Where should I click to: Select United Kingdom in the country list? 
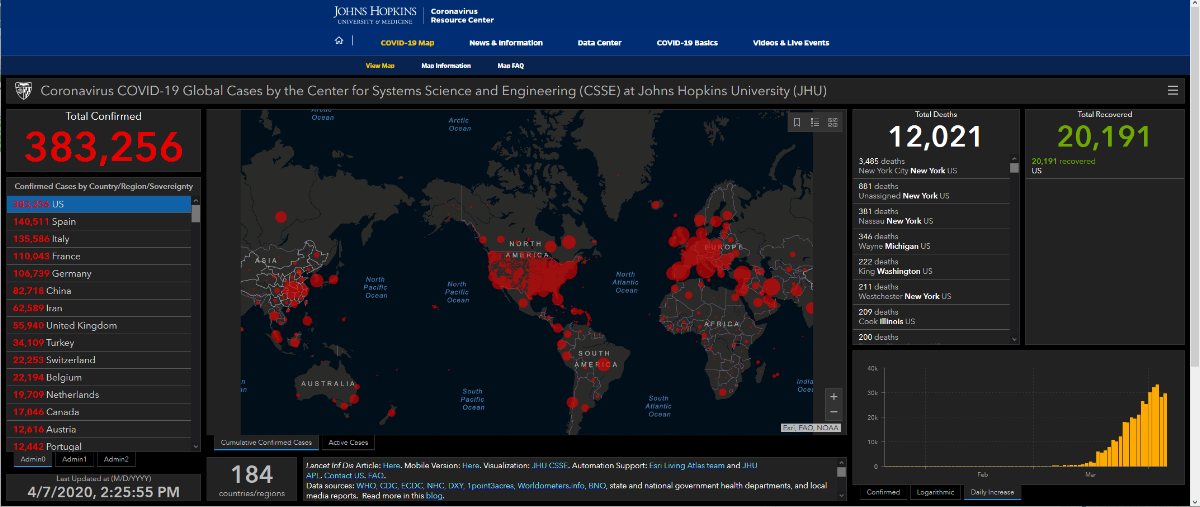[99, 325]
